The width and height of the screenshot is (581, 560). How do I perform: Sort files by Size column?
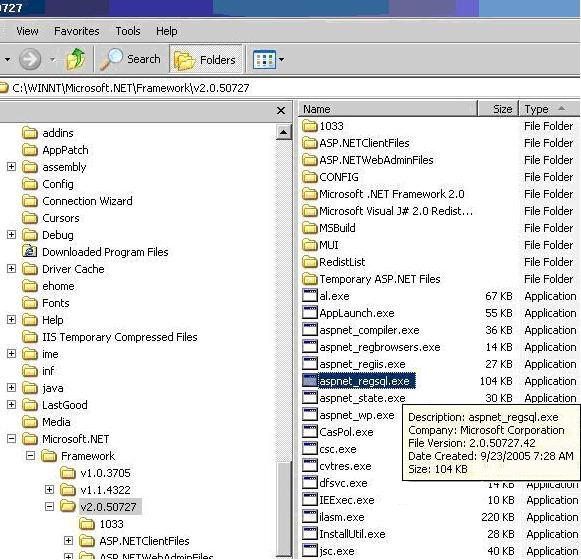[498, 109]
